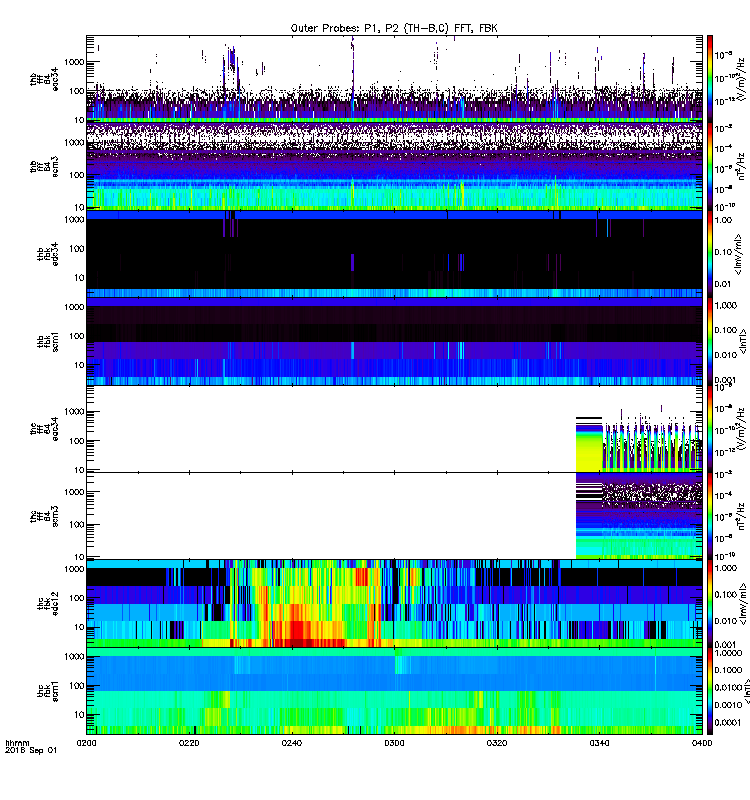
Task: Click '<|nT|>' unit label of thb scm1 color bar
Action: point(743,341)
